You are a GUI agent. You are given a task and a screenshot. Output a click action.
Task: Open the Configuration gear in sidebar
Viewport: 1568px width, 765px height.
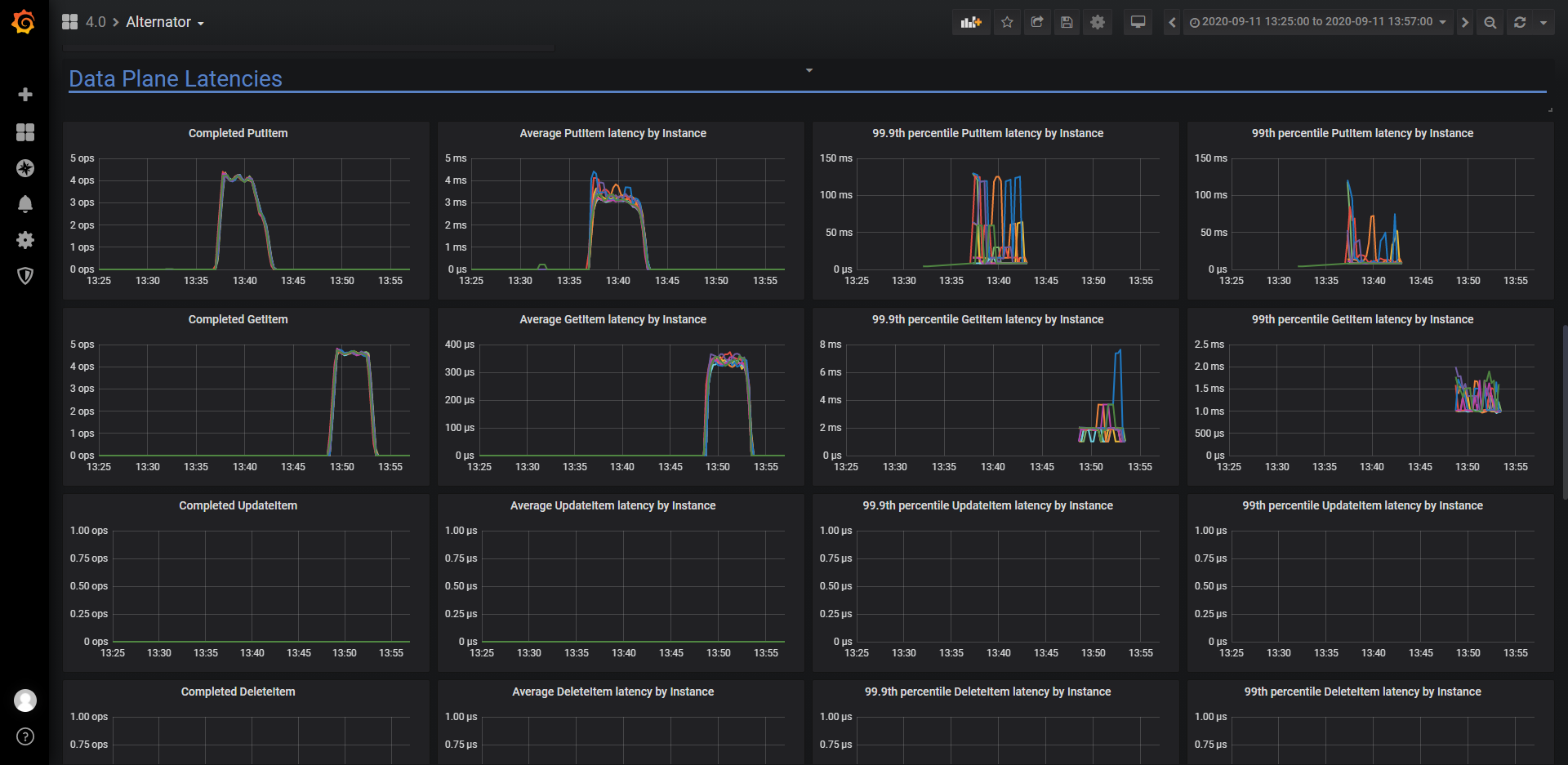tap(25, 240)
